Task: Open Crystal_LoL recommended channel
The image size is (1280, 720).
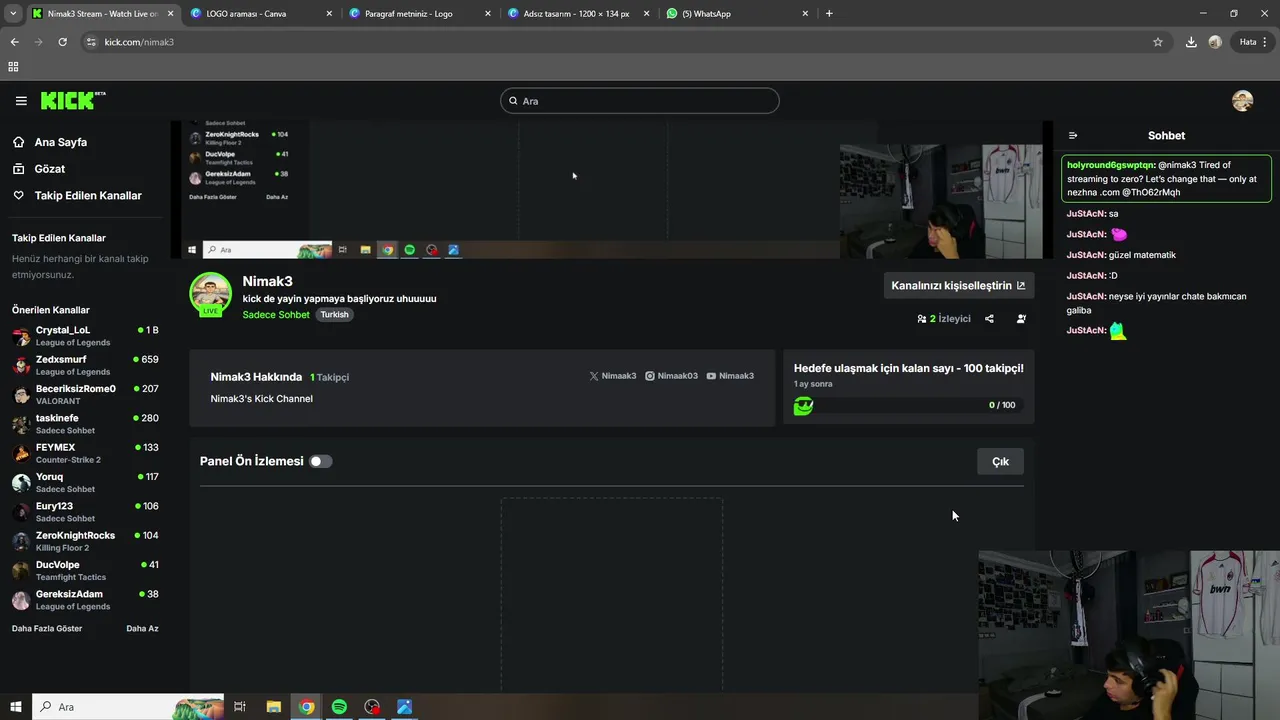Action: (85, 336)
